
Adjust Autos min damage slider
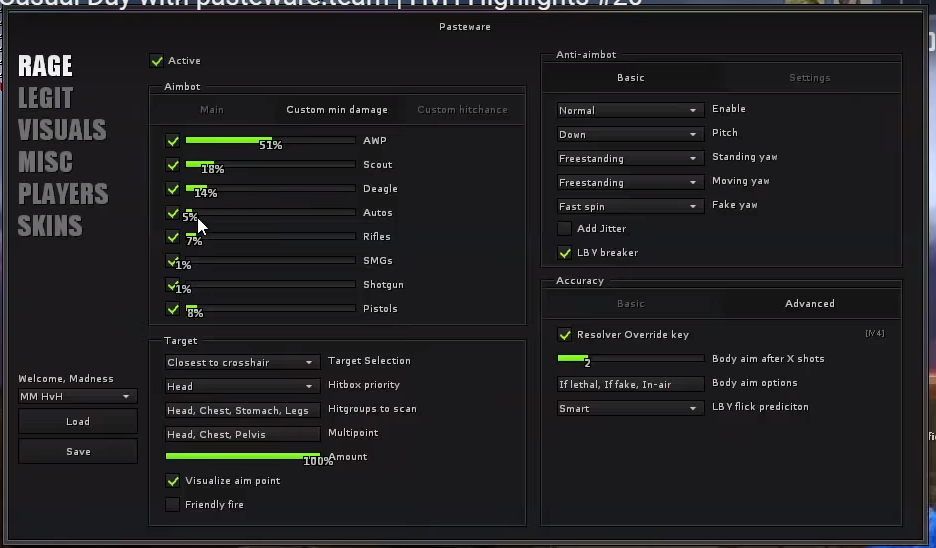(270, 212)
